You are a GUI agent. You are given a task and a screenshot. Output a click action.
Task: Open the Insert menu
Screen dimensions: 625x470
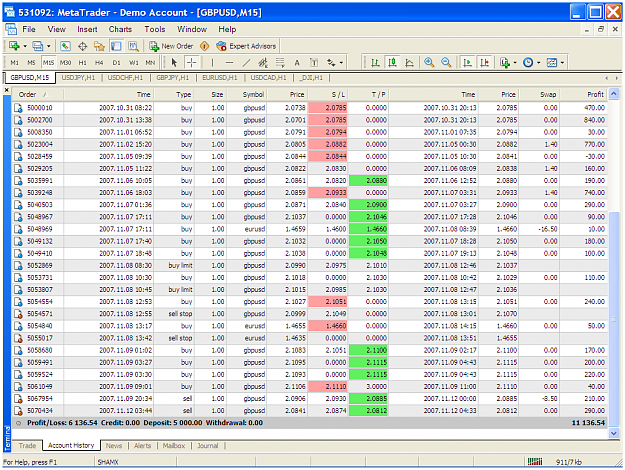pyautogui.click(x=87, y=29)
